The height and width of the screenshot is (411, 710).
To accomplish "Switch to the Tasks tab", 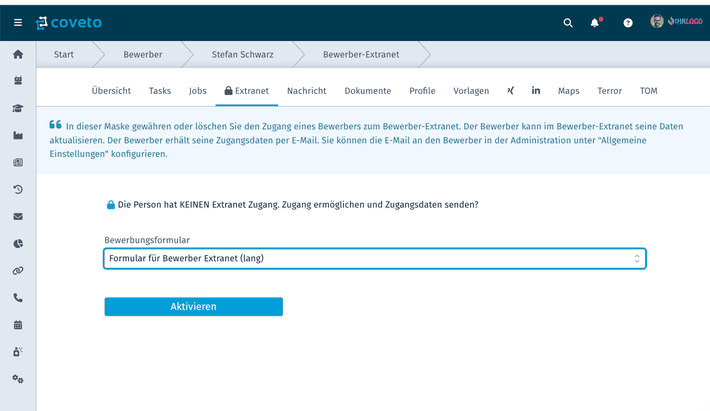I will pos(160,91).
